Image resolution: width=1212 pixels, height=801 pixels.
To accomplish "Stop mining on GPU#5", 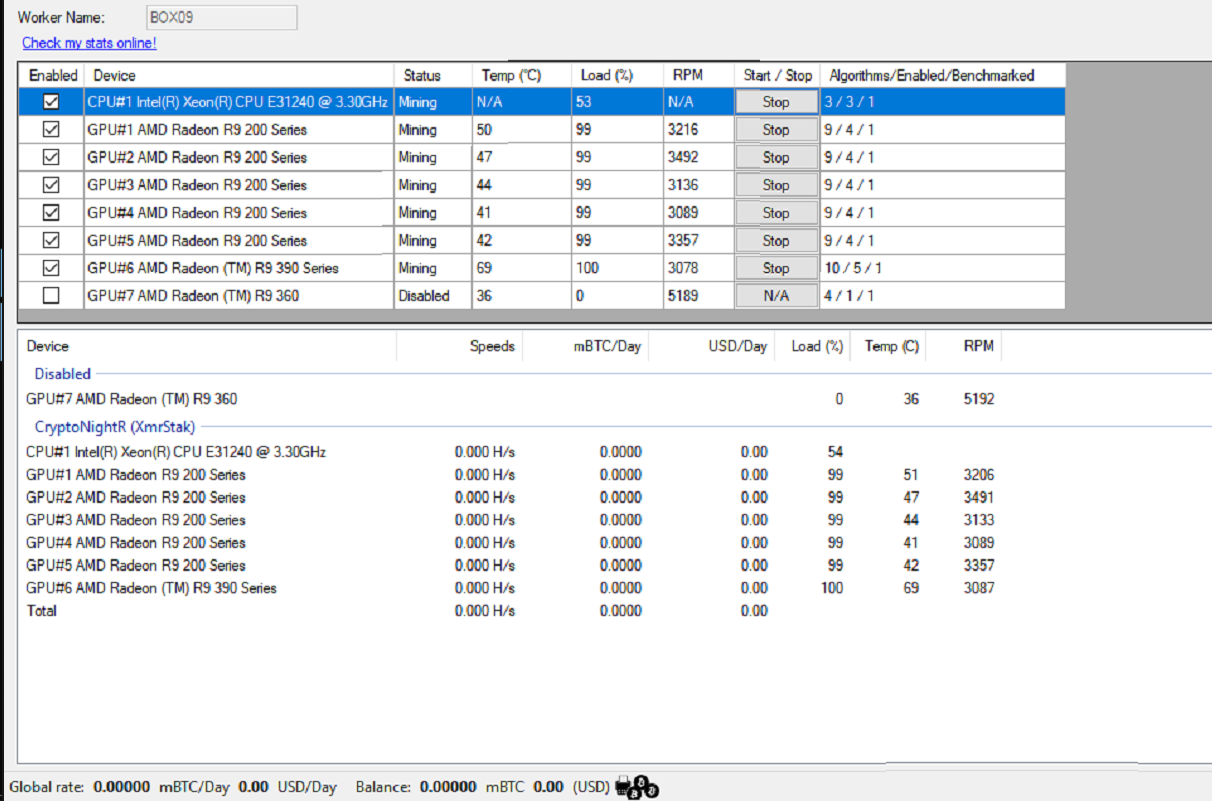I will click(x=776, y=240).
